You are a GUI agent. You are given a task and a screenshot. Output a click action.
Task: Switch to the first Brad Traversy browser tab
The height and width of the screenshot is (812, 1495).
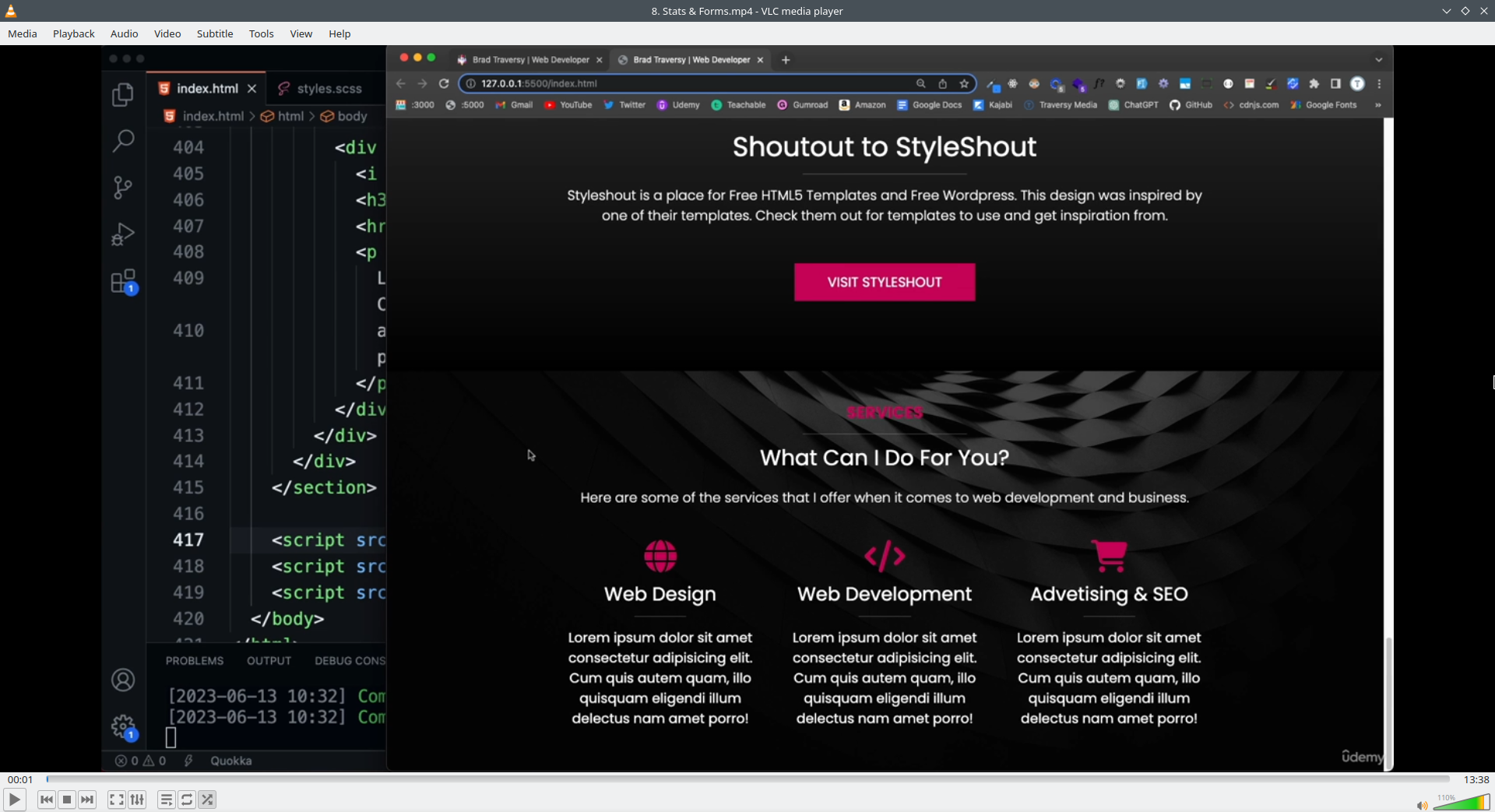click(529, 60)
